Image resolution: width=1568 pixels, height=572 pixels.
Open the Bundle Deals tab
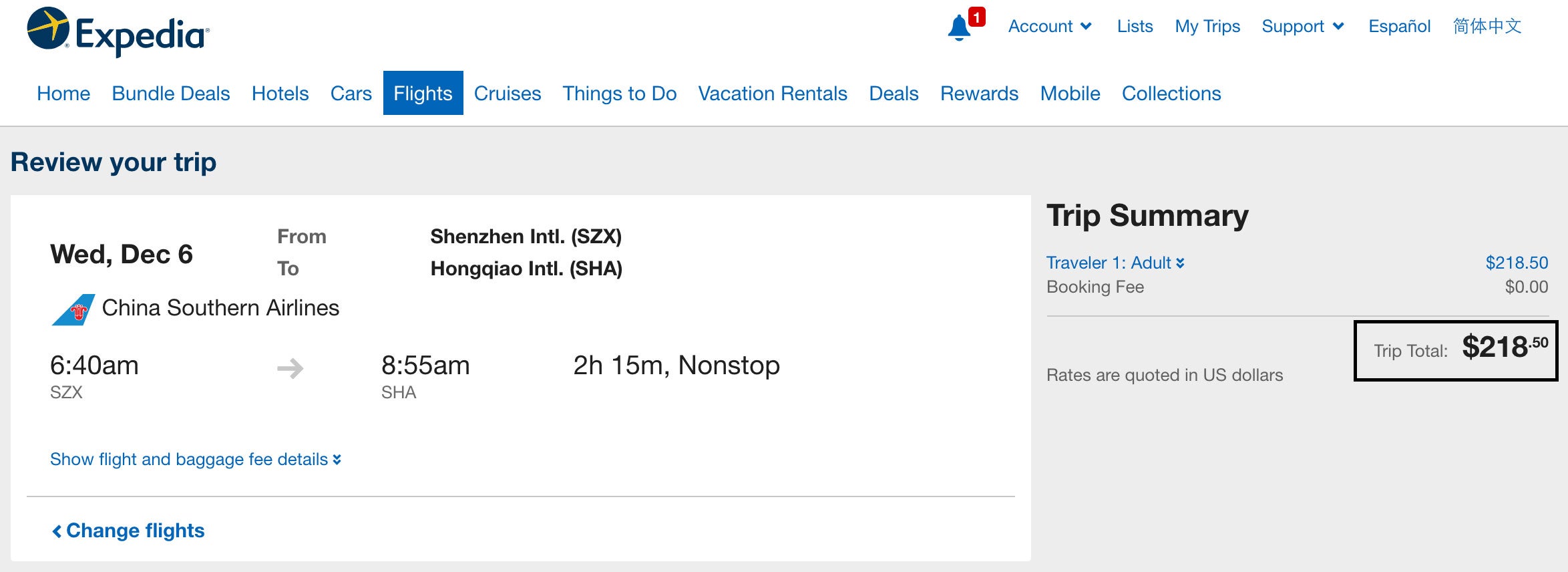(171, 93)
